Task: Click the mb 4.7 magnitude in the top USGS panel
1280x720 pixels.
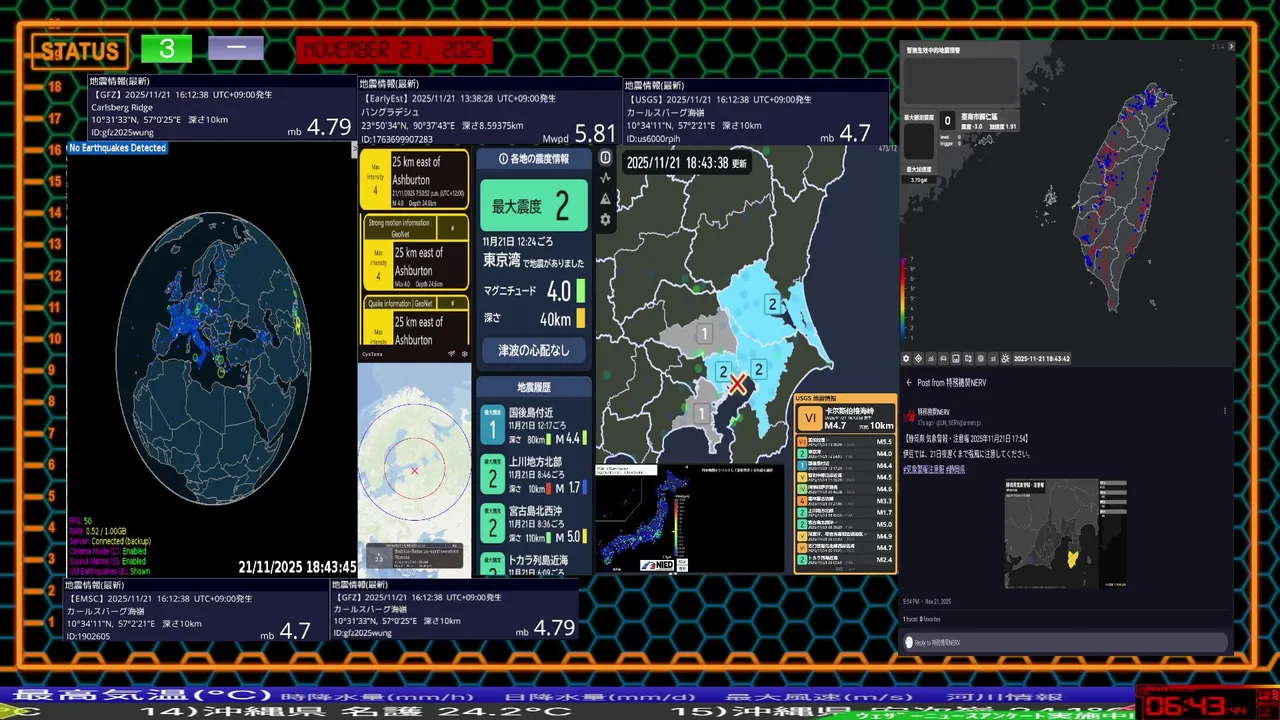Action: click(846, 134)
